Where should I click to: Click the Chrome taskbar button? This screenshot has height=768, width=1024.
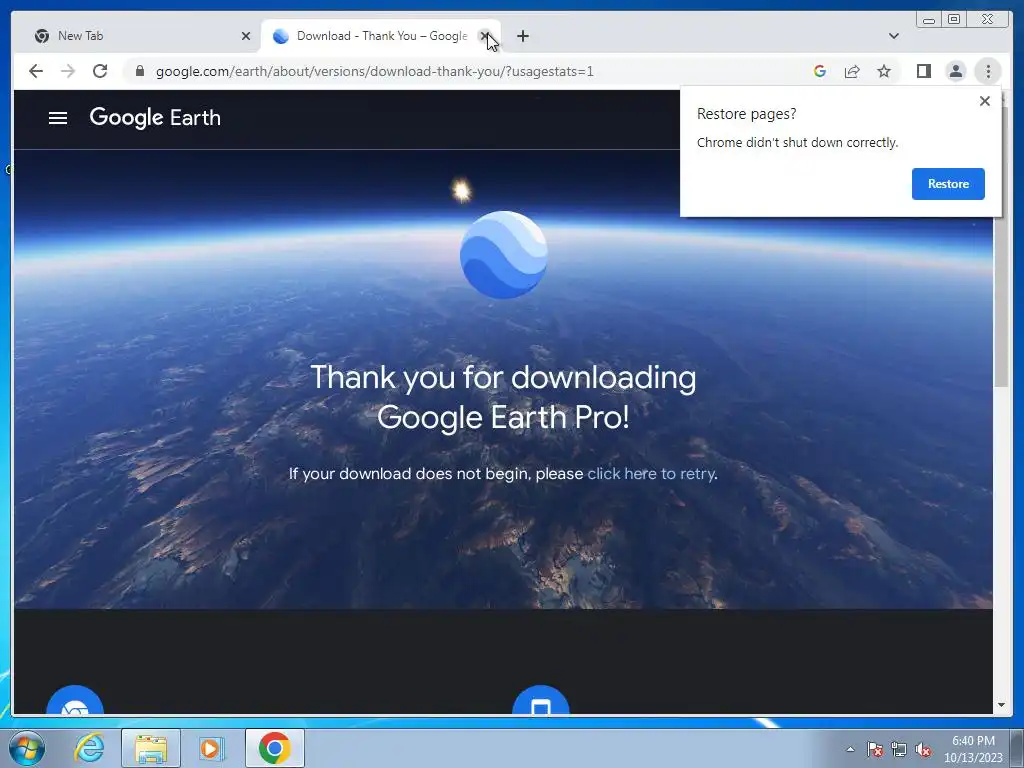pyautogui.click(x=275, y=748)
